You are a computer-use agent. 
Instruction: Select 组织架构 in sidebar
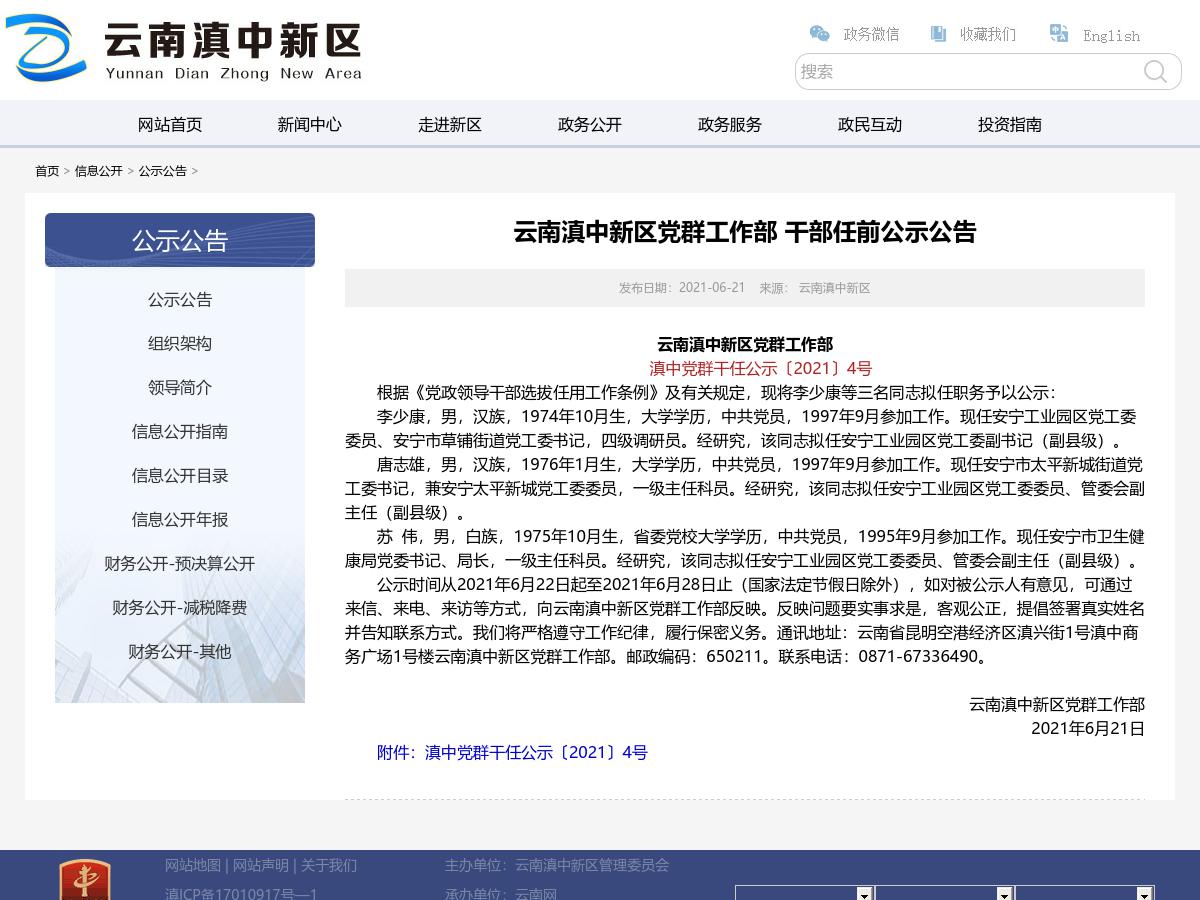coord(180,344)
